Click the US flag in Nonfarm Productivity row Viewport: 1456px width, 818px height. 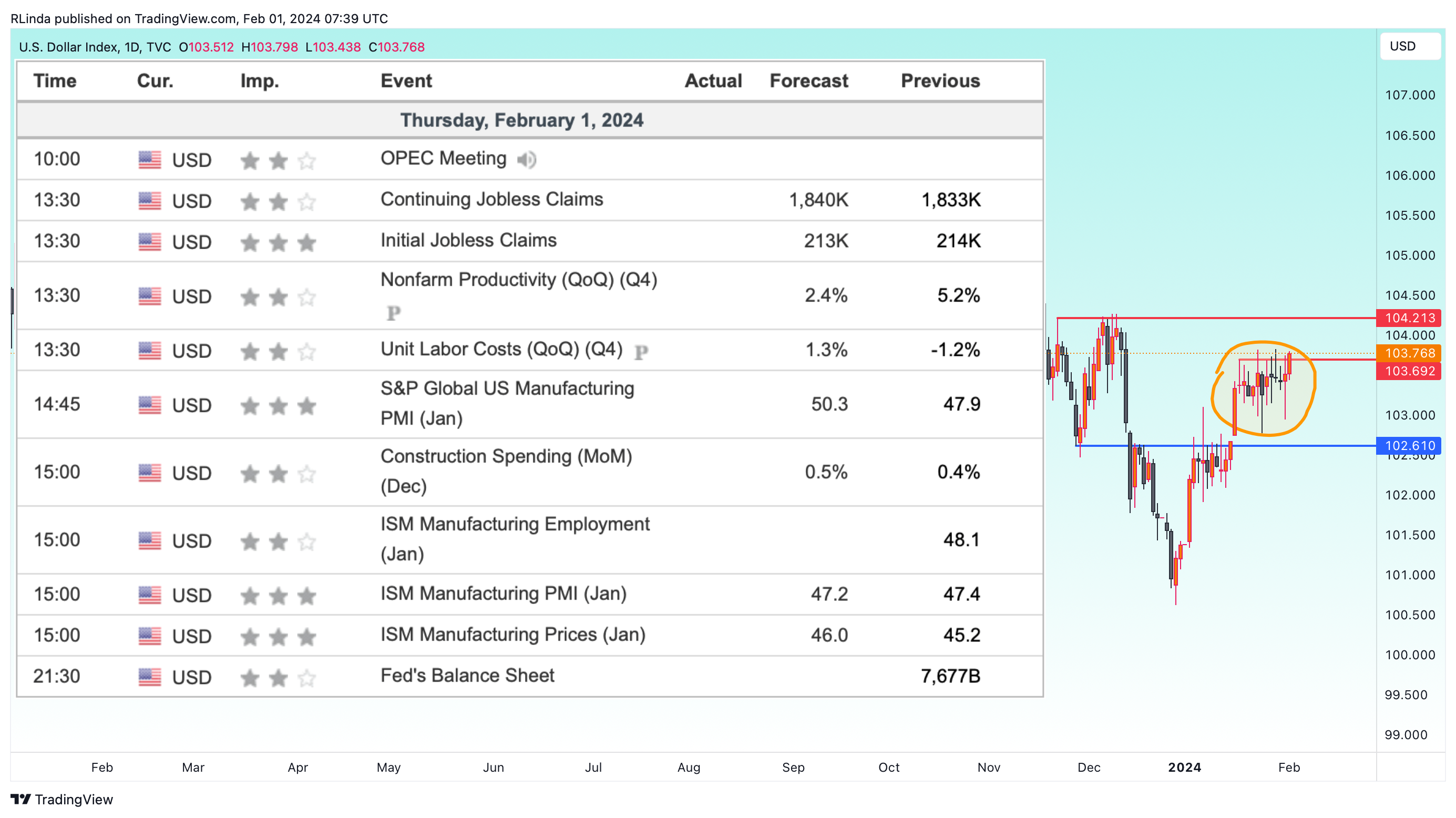(150, 296)
